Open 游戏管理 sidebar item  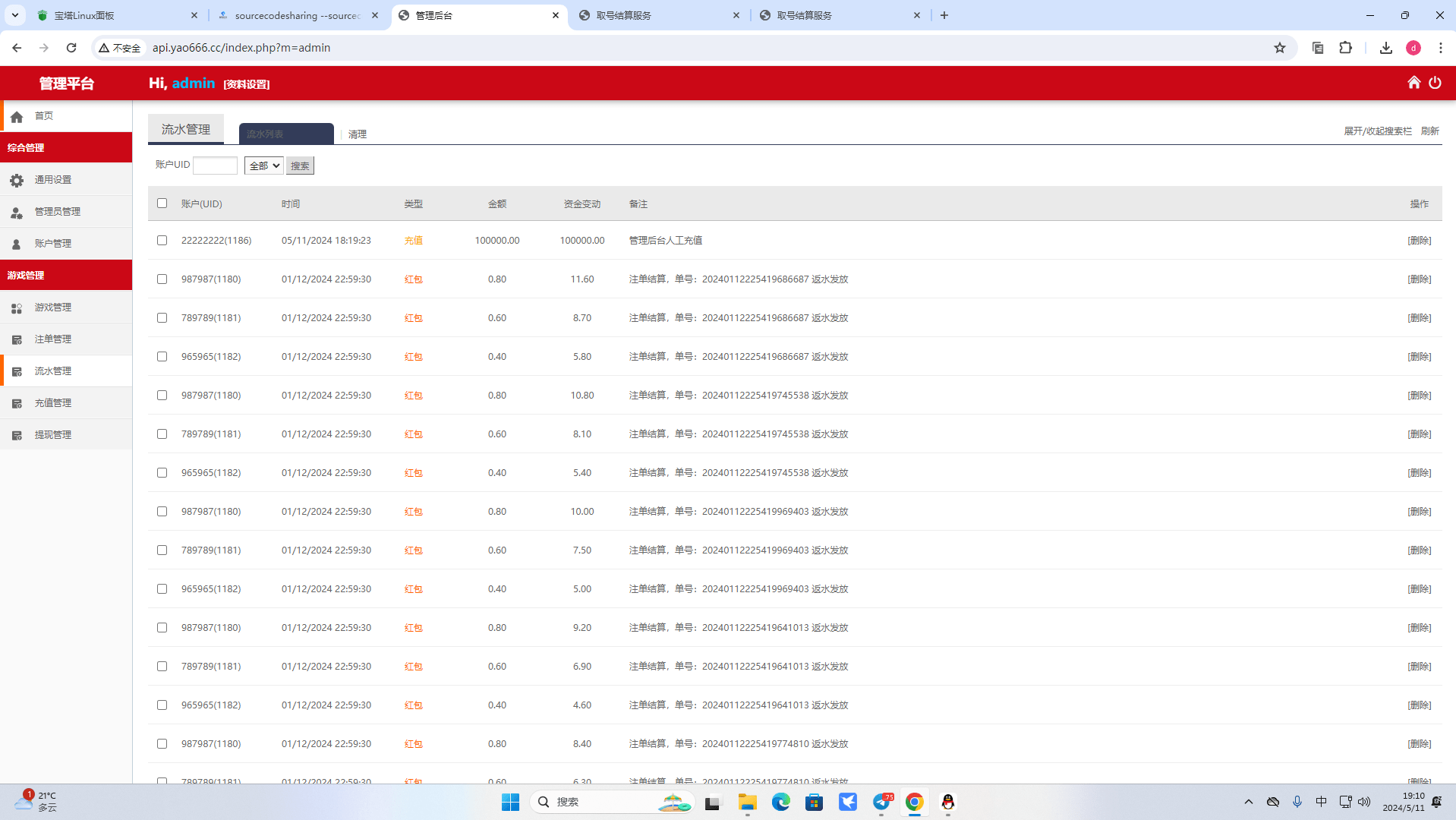click(x=52, y=307)
